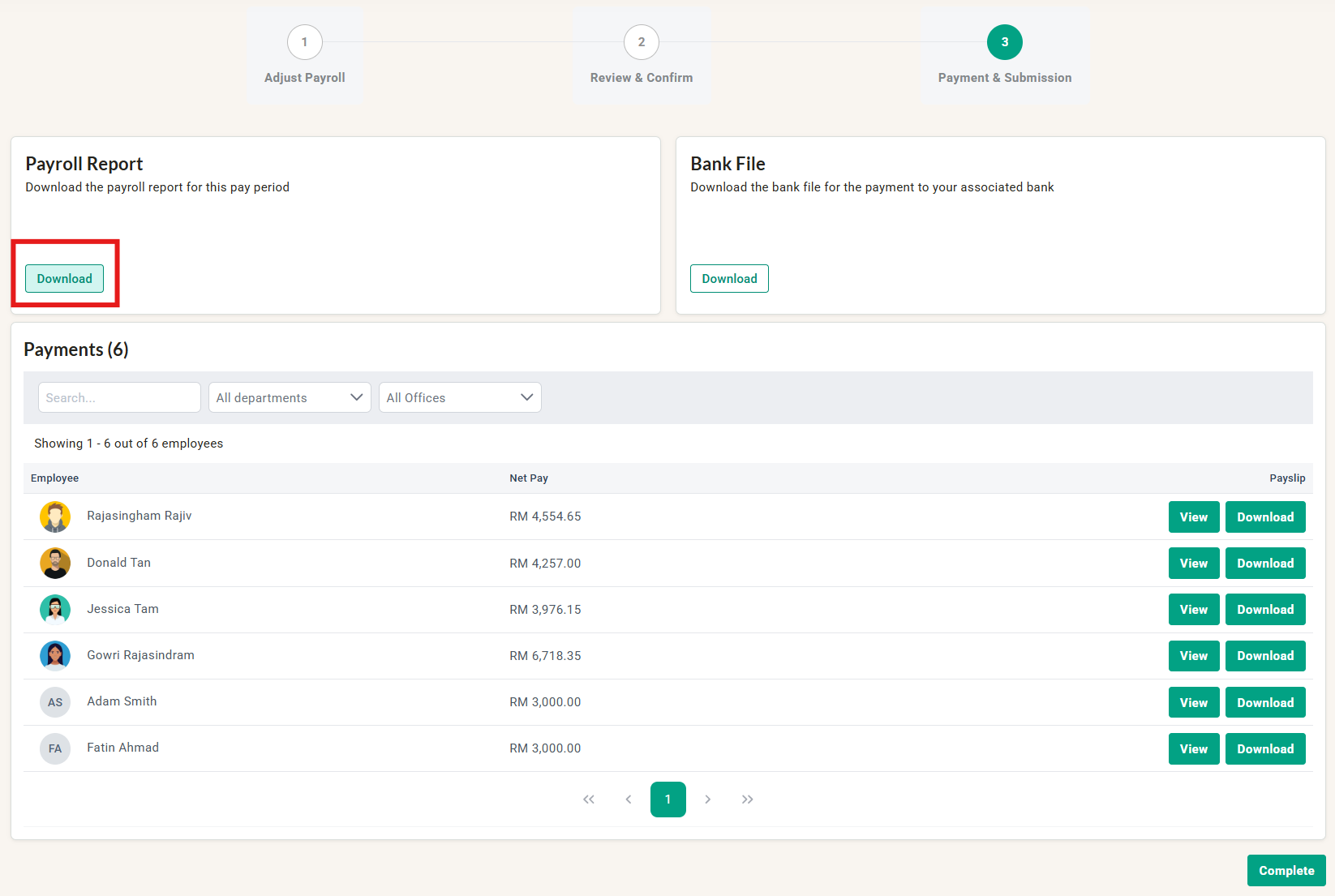The height and width of the screenshot is (896, 1335).
Task: Download the Bank File
Action: pyautogui.click(x=729, y=278)
